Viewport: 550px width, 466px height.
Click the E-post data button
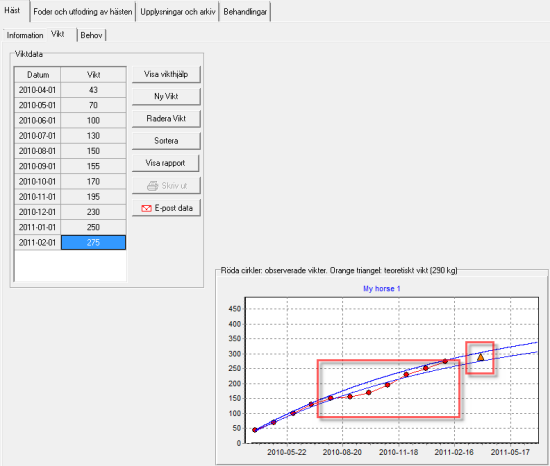166,208
